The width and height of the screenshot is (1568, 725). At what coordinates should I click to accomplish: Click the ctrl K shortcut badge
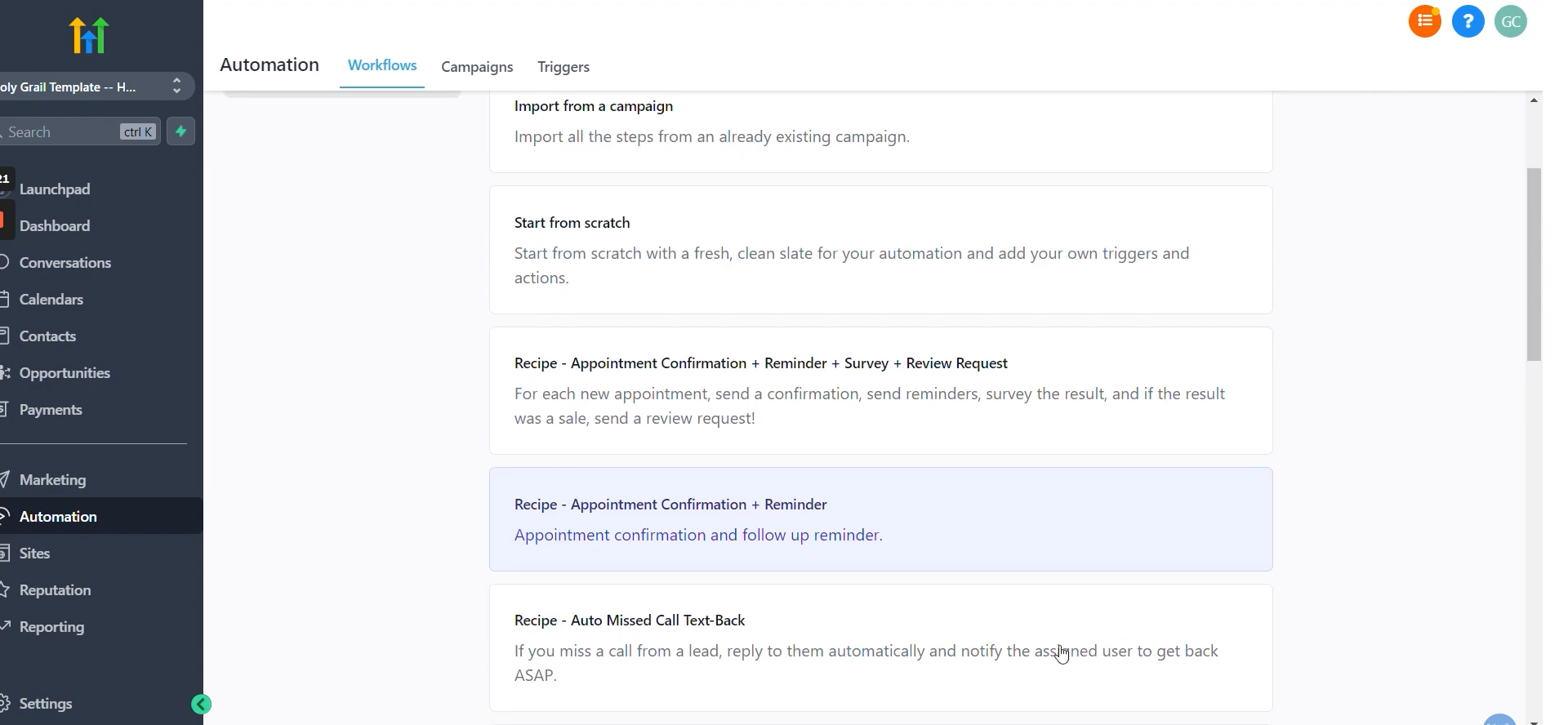tap(138, 131)
